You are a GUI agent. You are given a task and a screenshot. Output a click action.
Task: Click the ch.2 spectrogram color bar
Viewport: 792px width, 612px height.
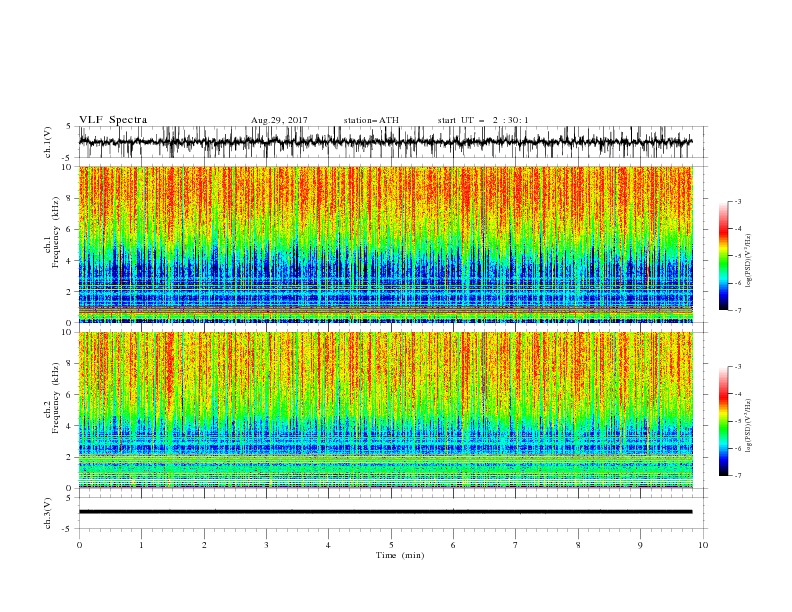point(723,421)
